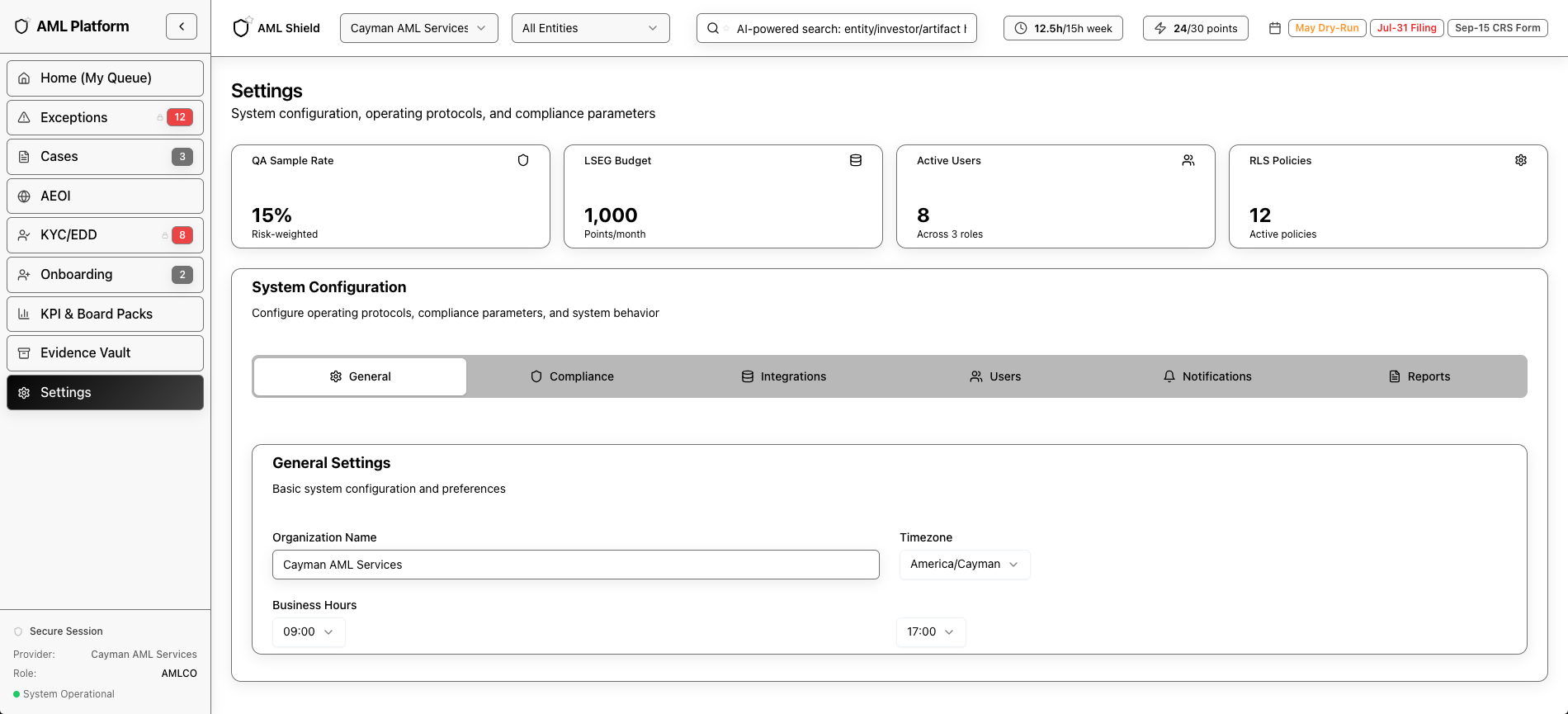Click the Jul-31 Filing deadline badge
1568x714 pixels.
(1406, 28)
